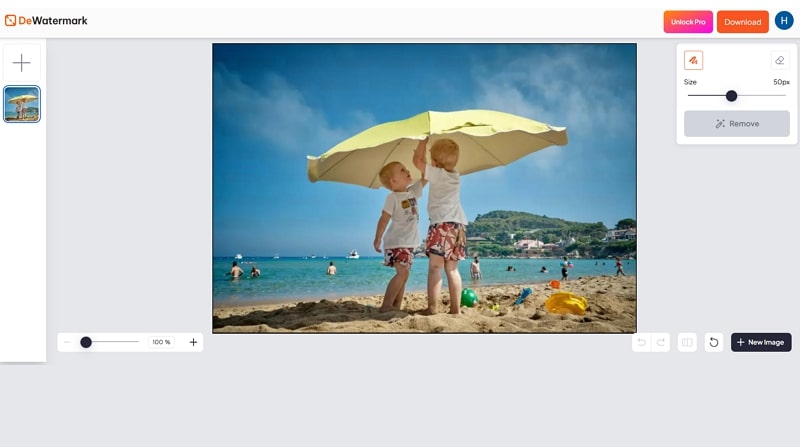Click the 100 % zoom percentage field
The image size is (800, 447).
point(161,342)
